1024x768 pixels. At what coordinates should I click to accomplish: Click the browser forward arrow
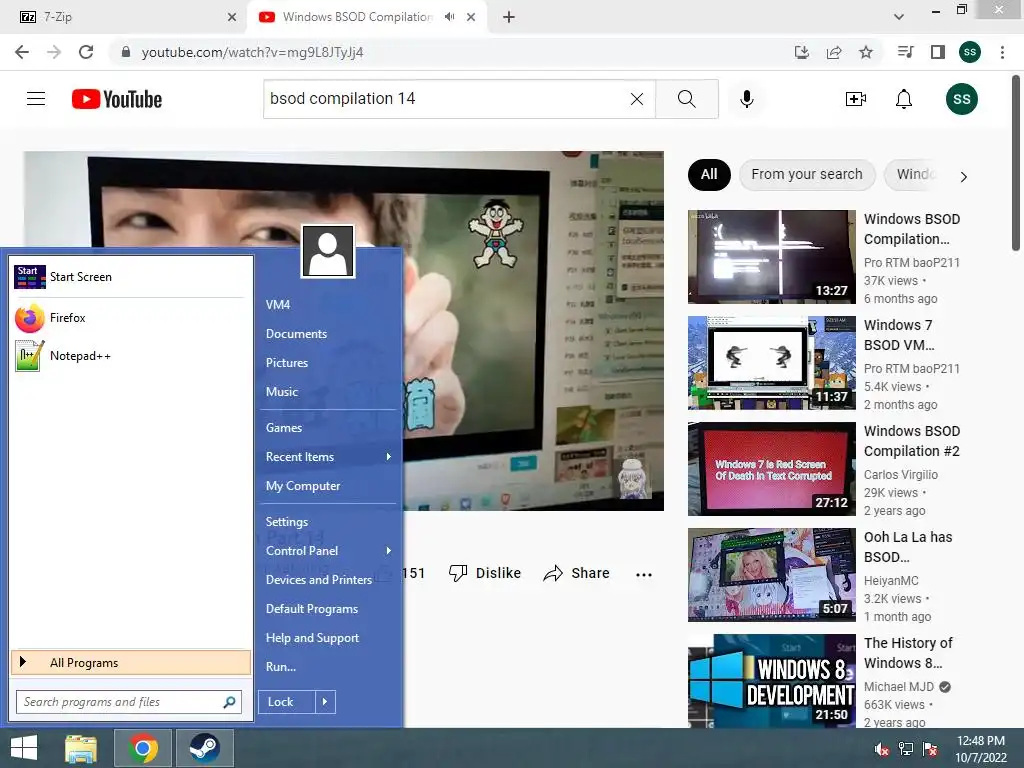point(54,52)
